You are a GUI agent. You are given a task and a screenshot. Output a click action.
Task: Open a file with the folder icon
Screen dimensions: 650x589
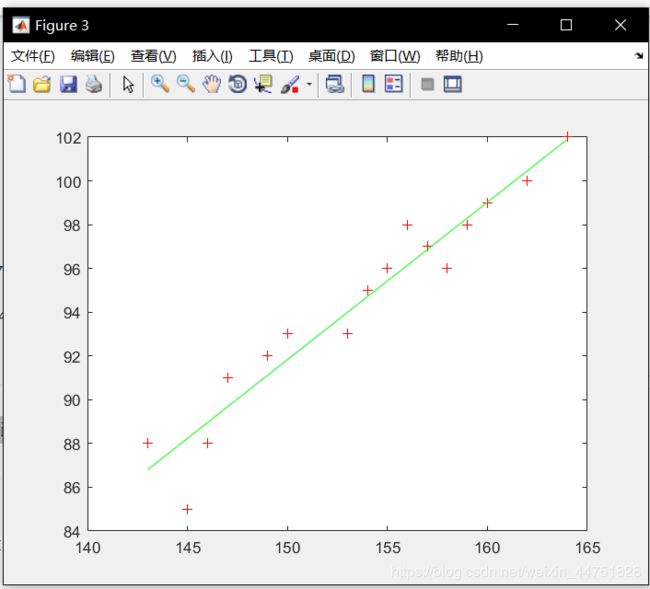[42, 84]
